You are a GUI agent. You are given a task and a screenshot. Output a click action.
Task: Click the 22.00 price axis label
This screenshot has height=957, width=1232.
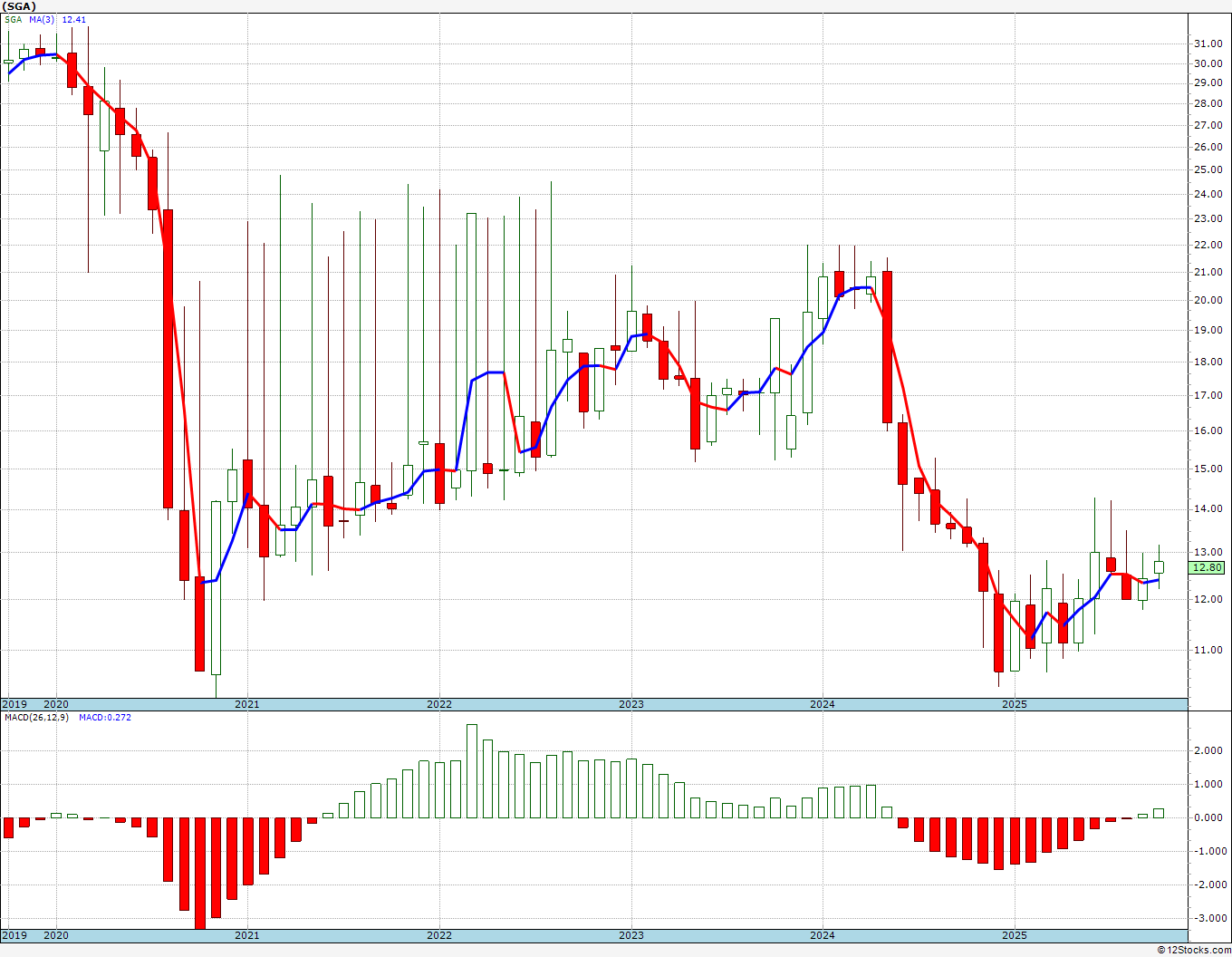(1208, 245)
